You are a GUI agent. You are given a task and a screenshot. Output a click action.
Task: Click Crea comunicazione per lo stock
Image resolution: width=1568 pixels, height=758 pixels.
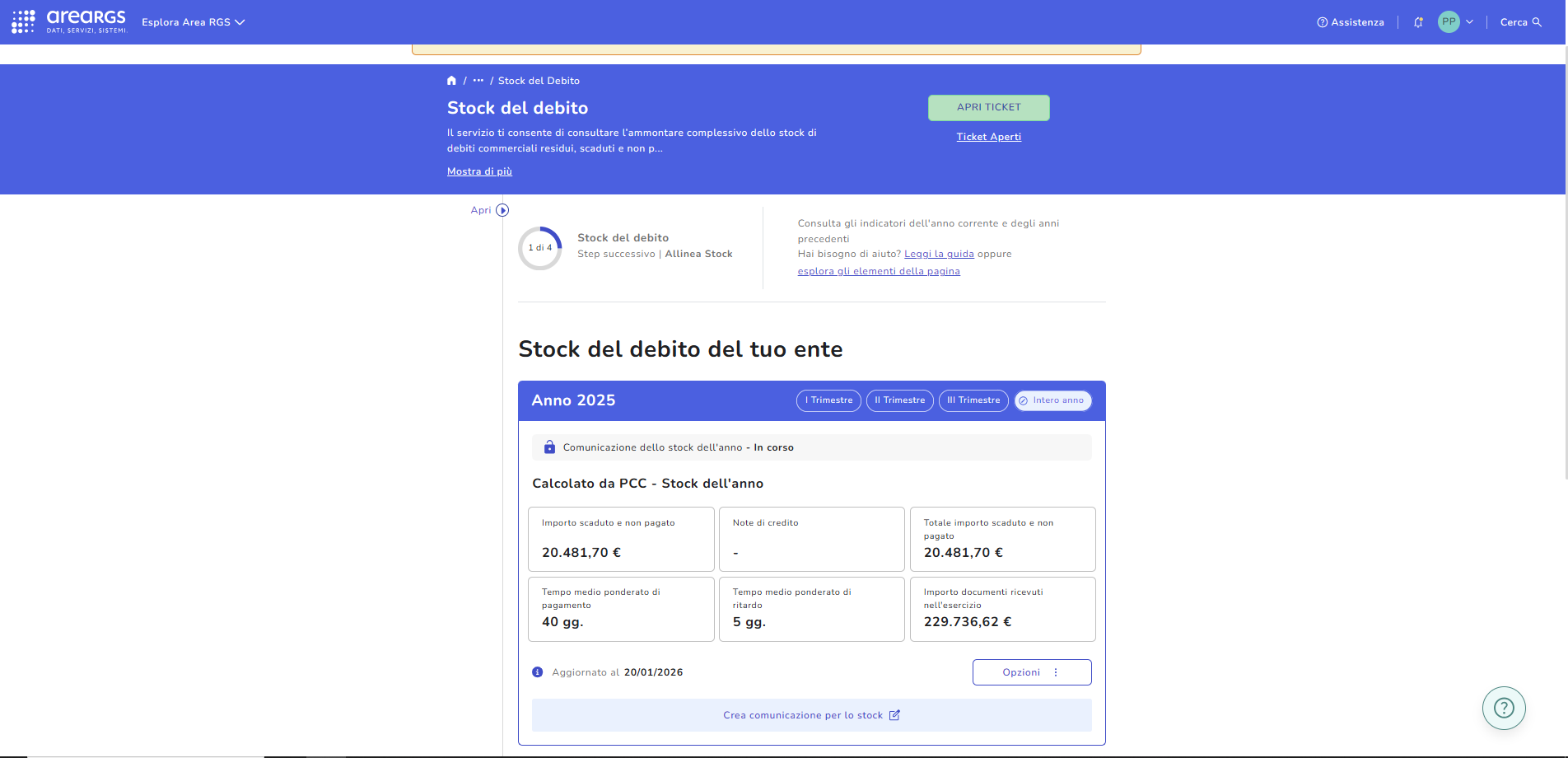(812, 715)
